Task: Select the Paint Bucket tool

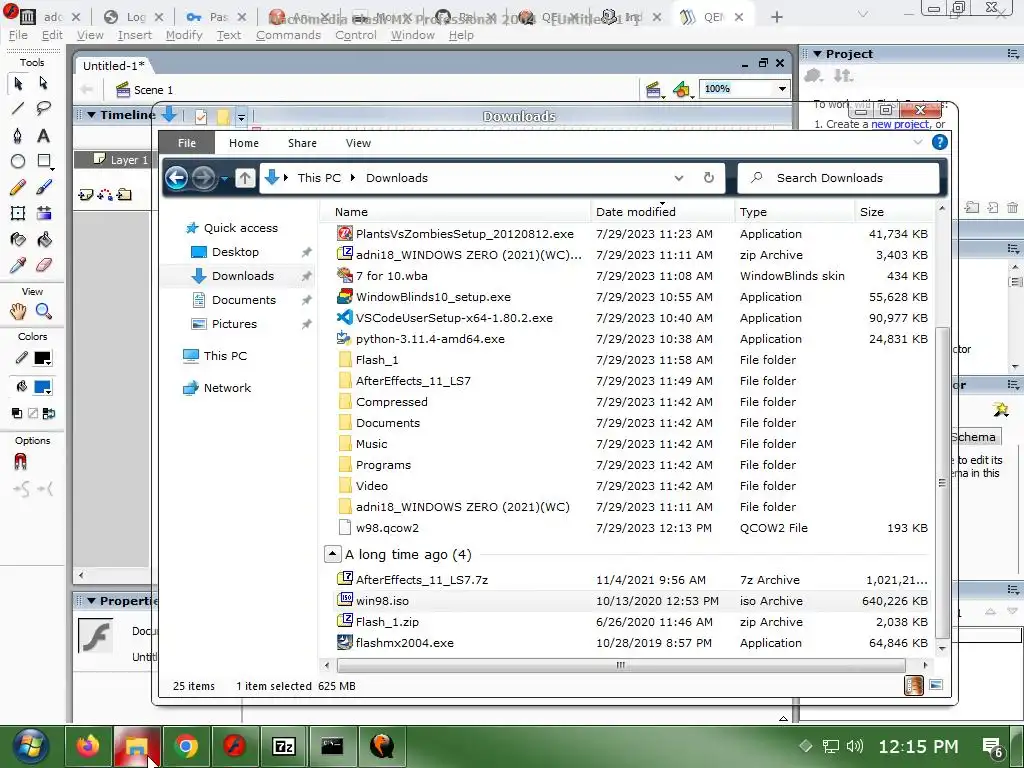Action: 44,240
